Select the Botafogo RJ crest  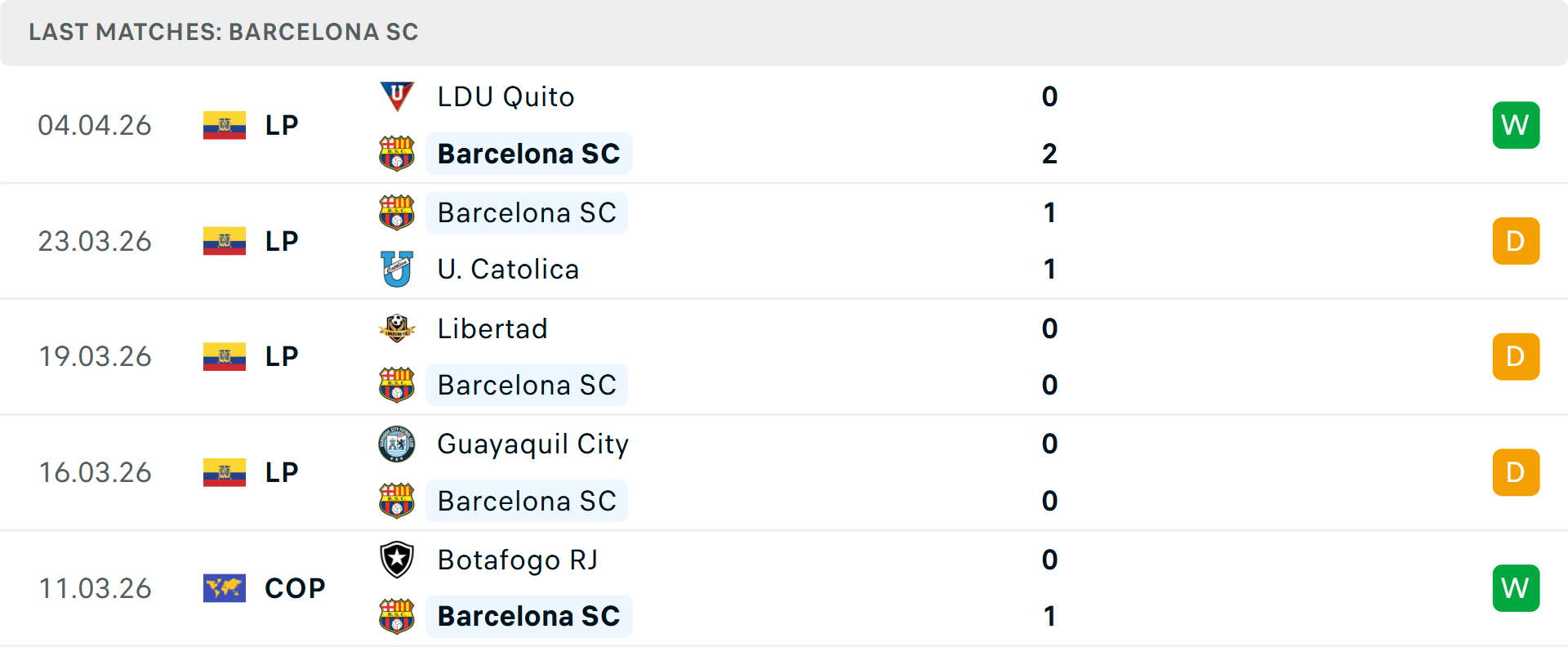coord(397,561)
